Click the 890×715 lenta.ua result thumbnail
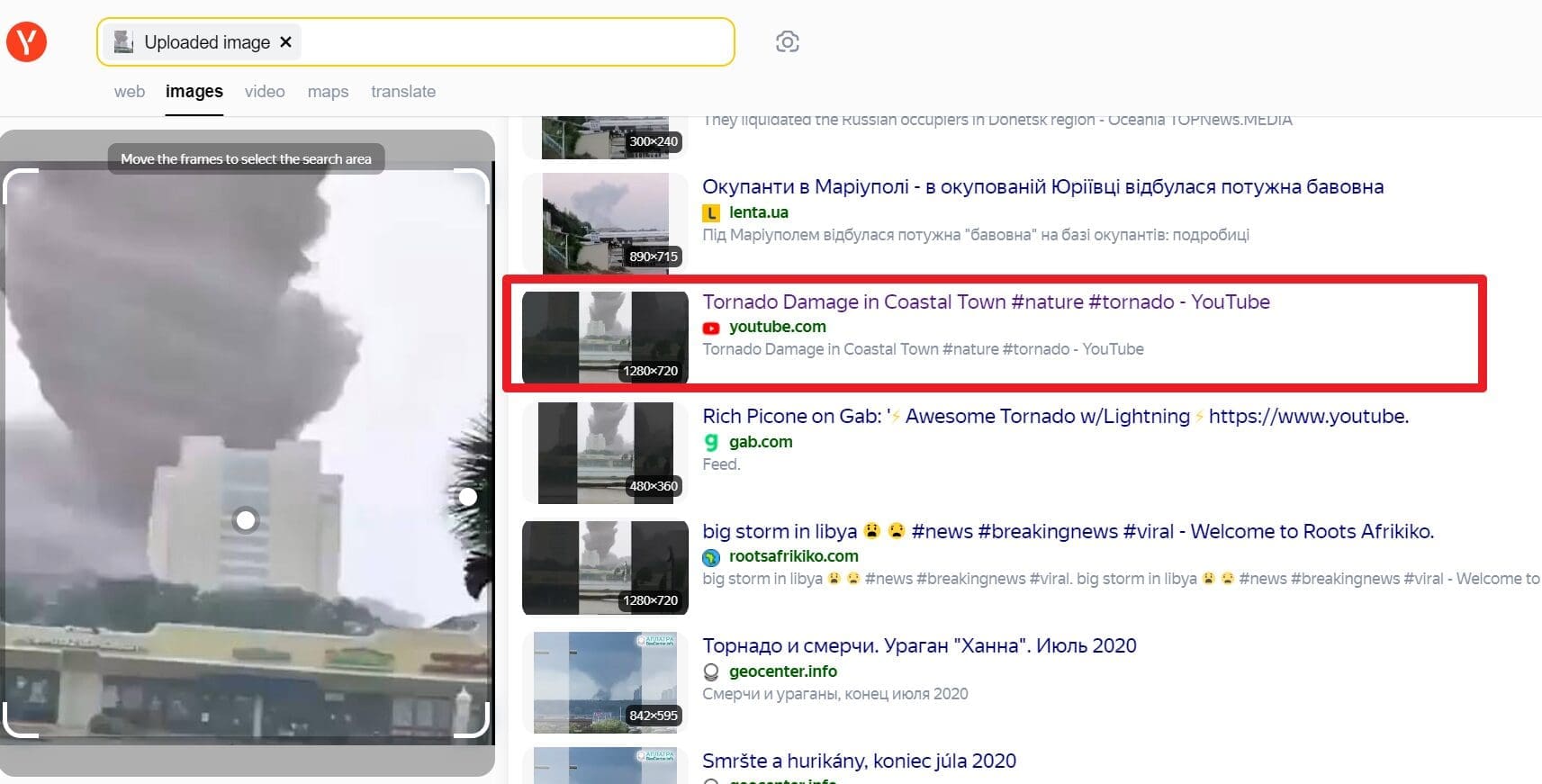The image size is (1542, 784). click(605, 222)
